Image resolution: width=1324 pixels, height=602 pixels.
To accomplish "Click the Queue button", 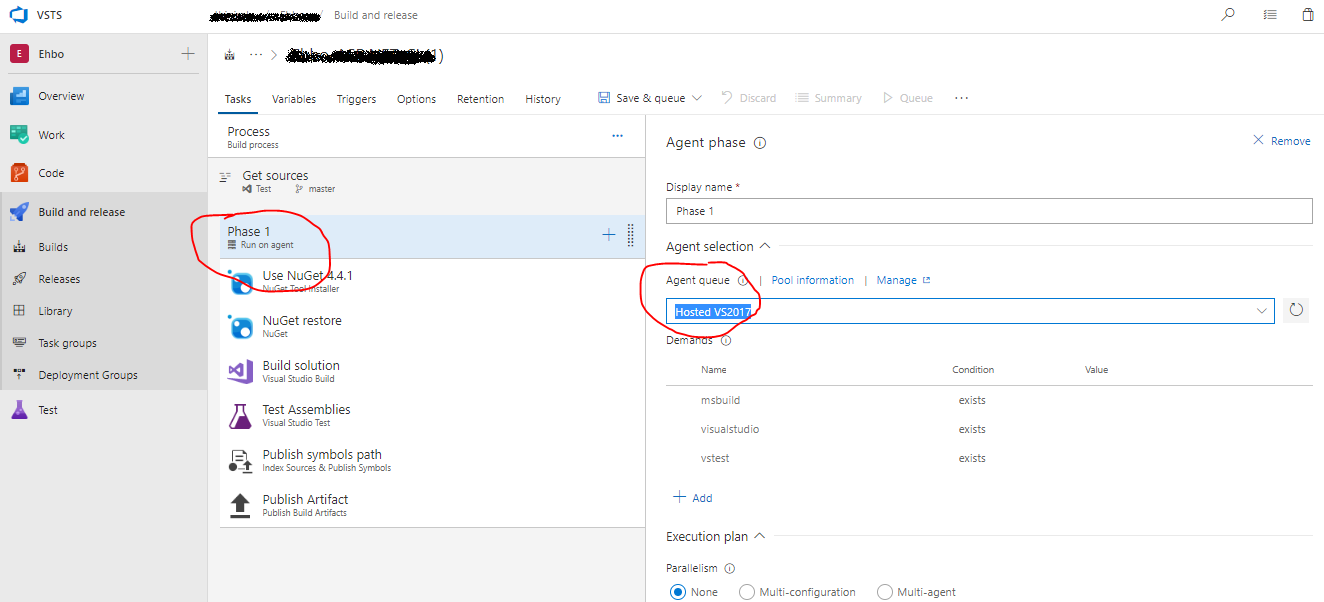I will (x=907, y=98).
